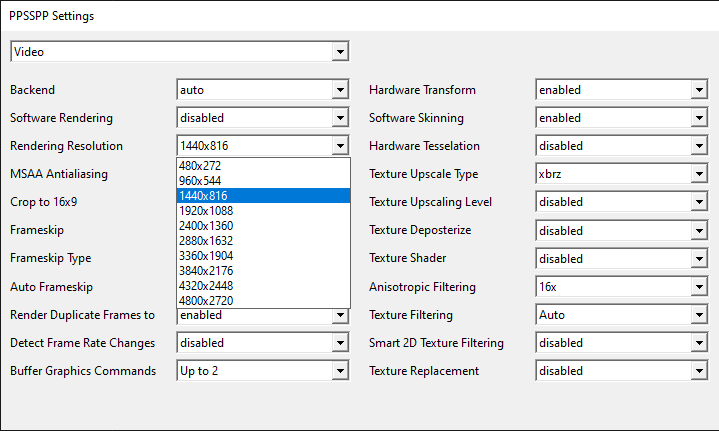719x431 pixels.
Task: Click the Texture Deposterize label
Action: 420,230
